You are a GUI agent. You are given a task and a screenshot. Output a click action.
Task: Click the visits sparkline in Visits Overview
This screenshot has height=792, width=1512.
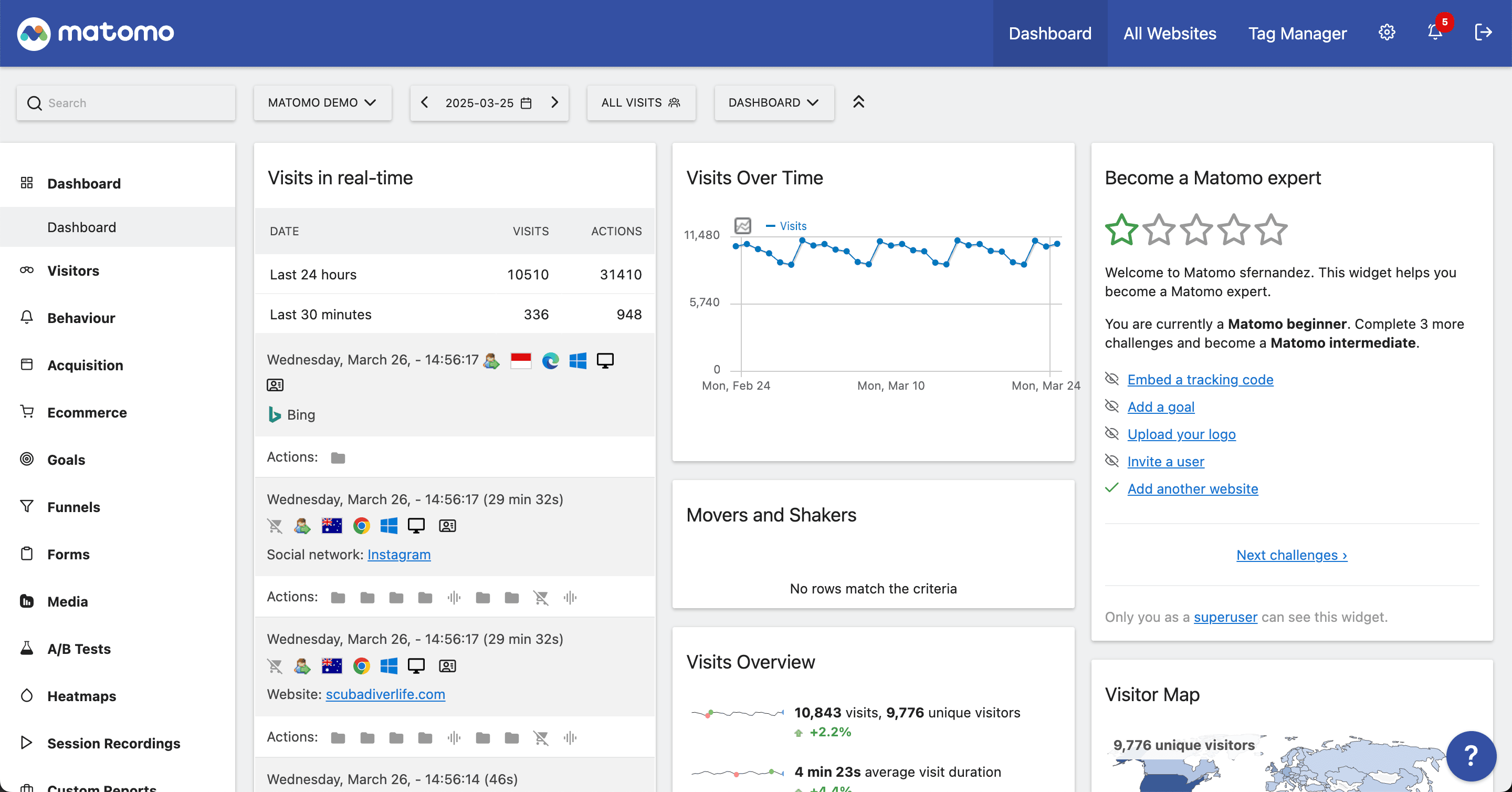[x=737, y=713]
